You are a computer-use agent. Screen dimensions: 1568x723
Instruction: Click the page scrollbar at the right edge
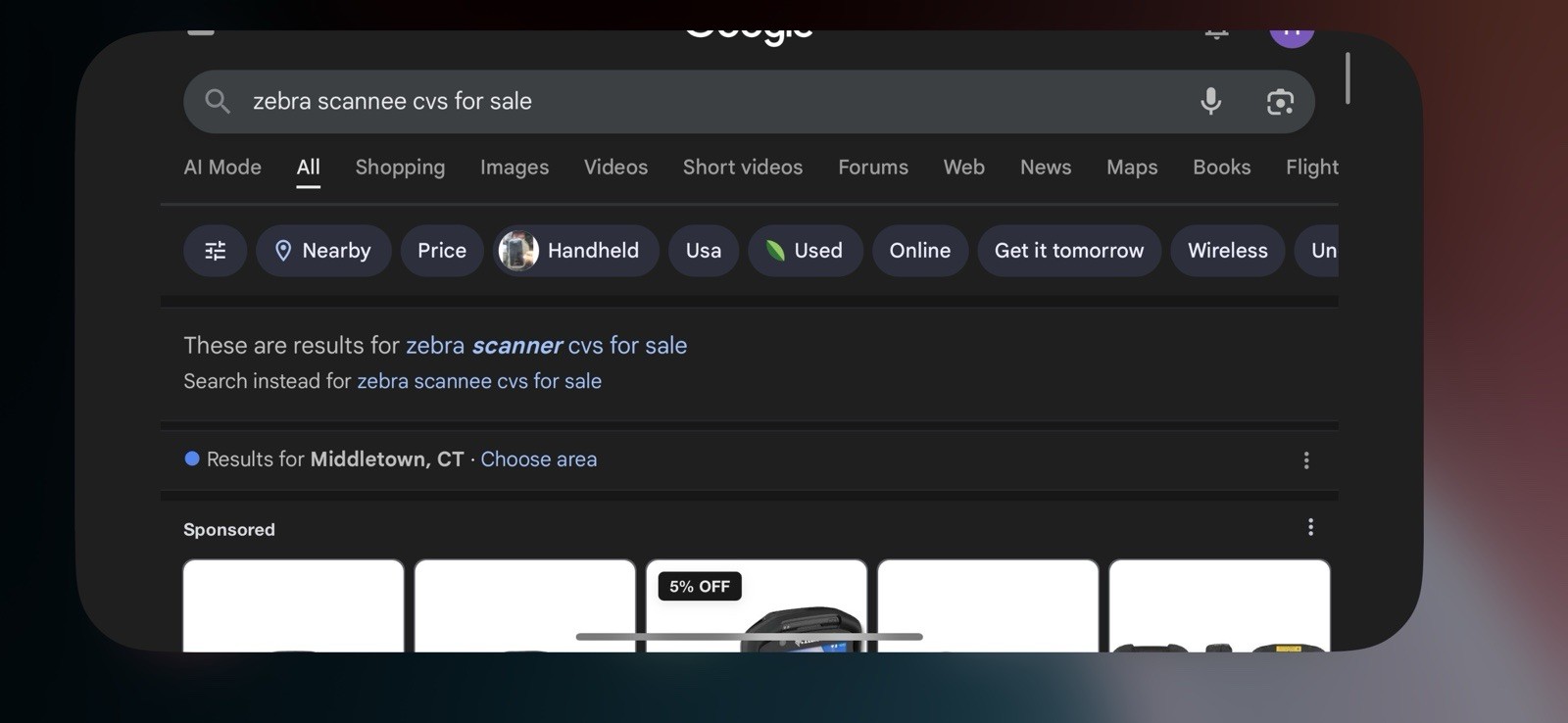click(x=1348, y=78)
